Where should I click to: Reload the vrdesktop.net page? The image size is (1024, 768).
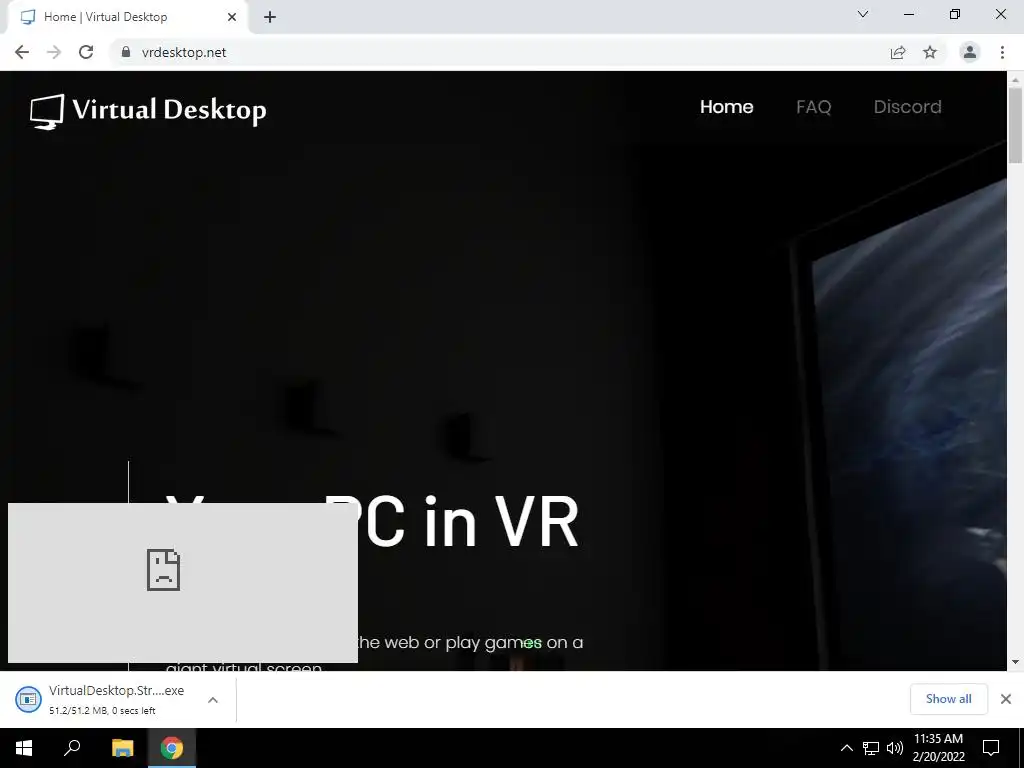[86, 52]
